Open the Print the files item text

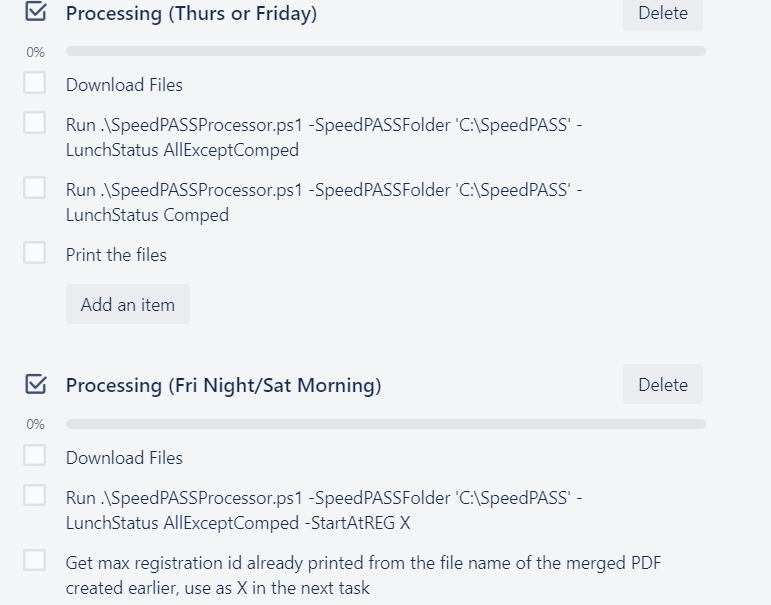[116, 255]
